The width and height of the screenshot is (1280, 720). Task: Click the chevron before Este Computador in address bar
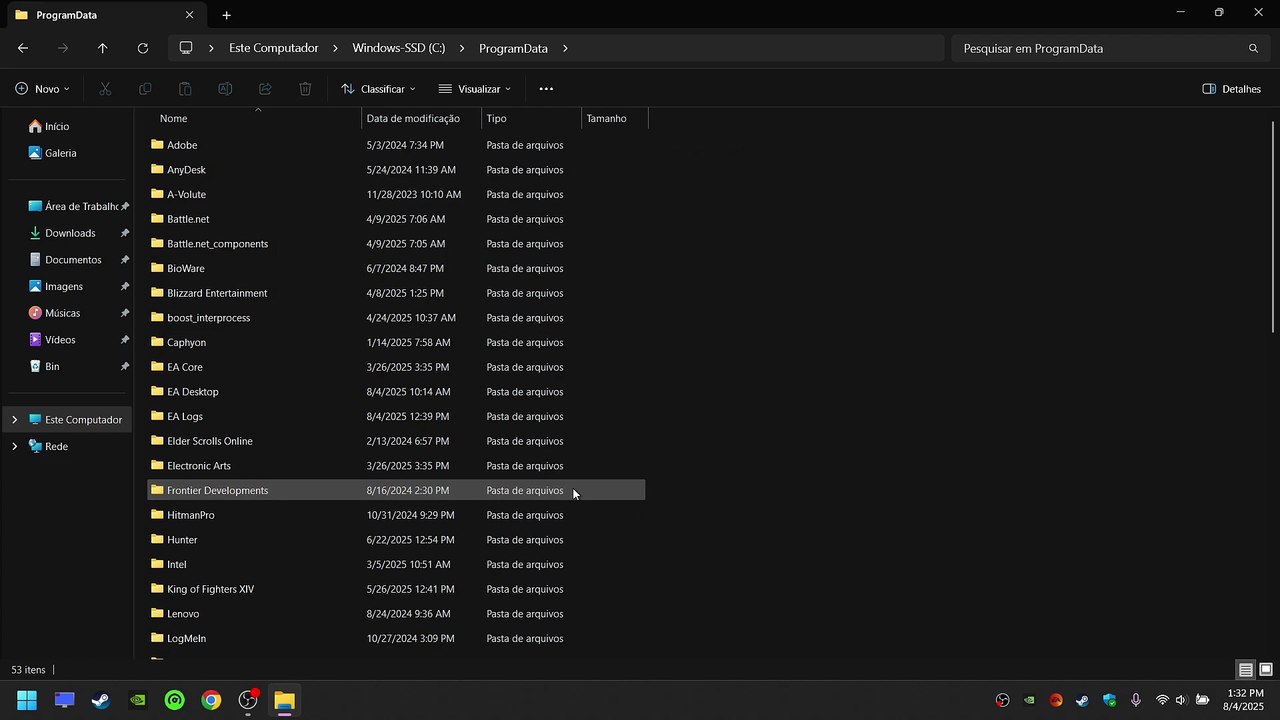coord(211,48)
